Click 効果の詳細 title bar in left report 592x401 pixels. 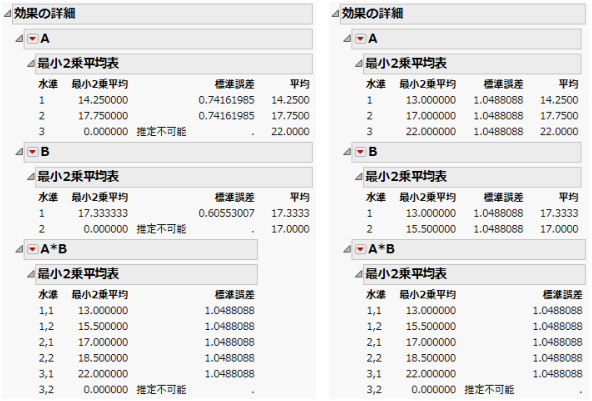click(162, 14)
